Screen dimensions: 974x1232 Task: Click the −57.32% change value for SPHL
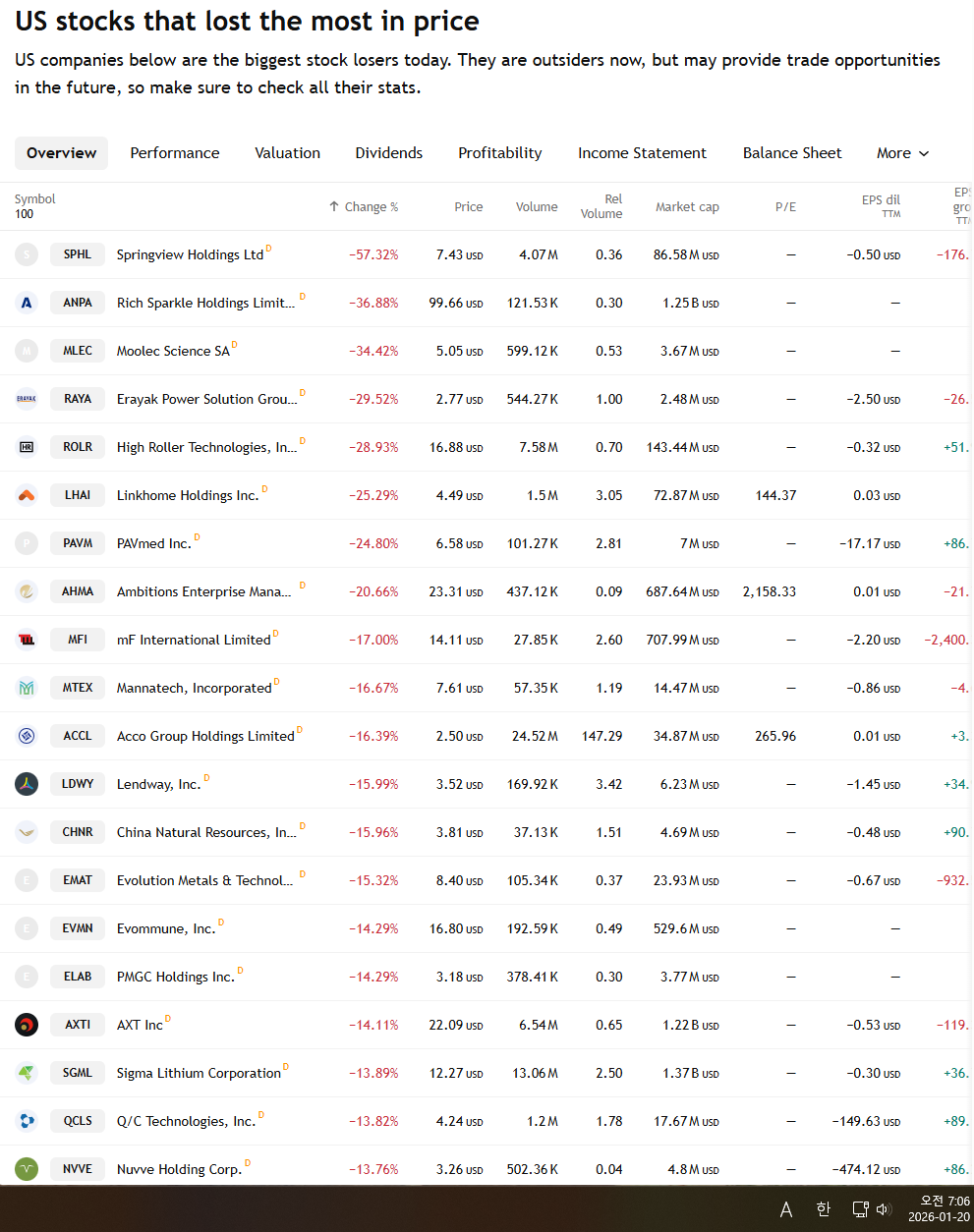pyautogui.click(x=373, y=254)
